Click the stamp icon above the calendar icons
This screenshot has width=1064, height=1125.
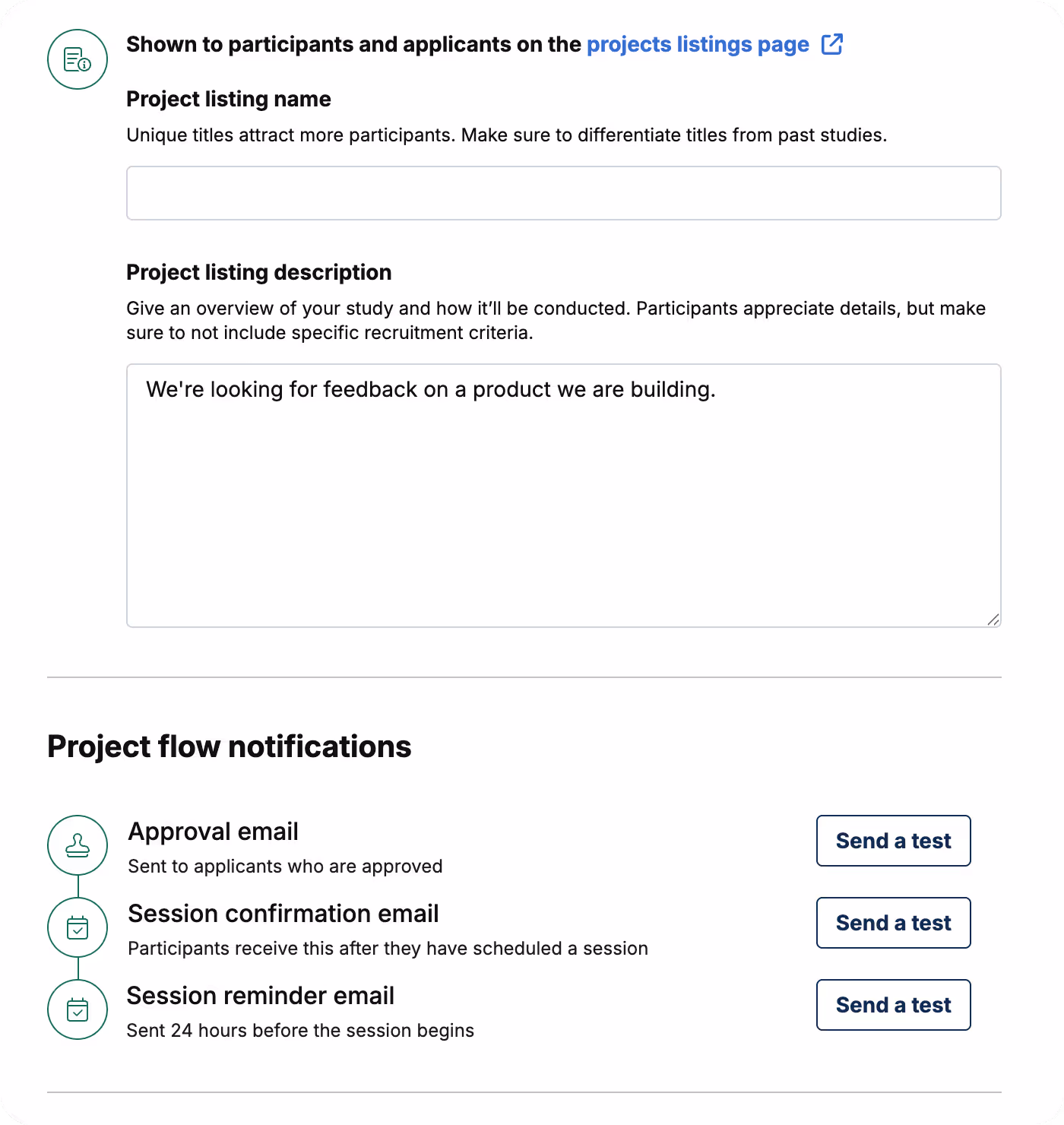pyautogui.click(x=77, y=845)
